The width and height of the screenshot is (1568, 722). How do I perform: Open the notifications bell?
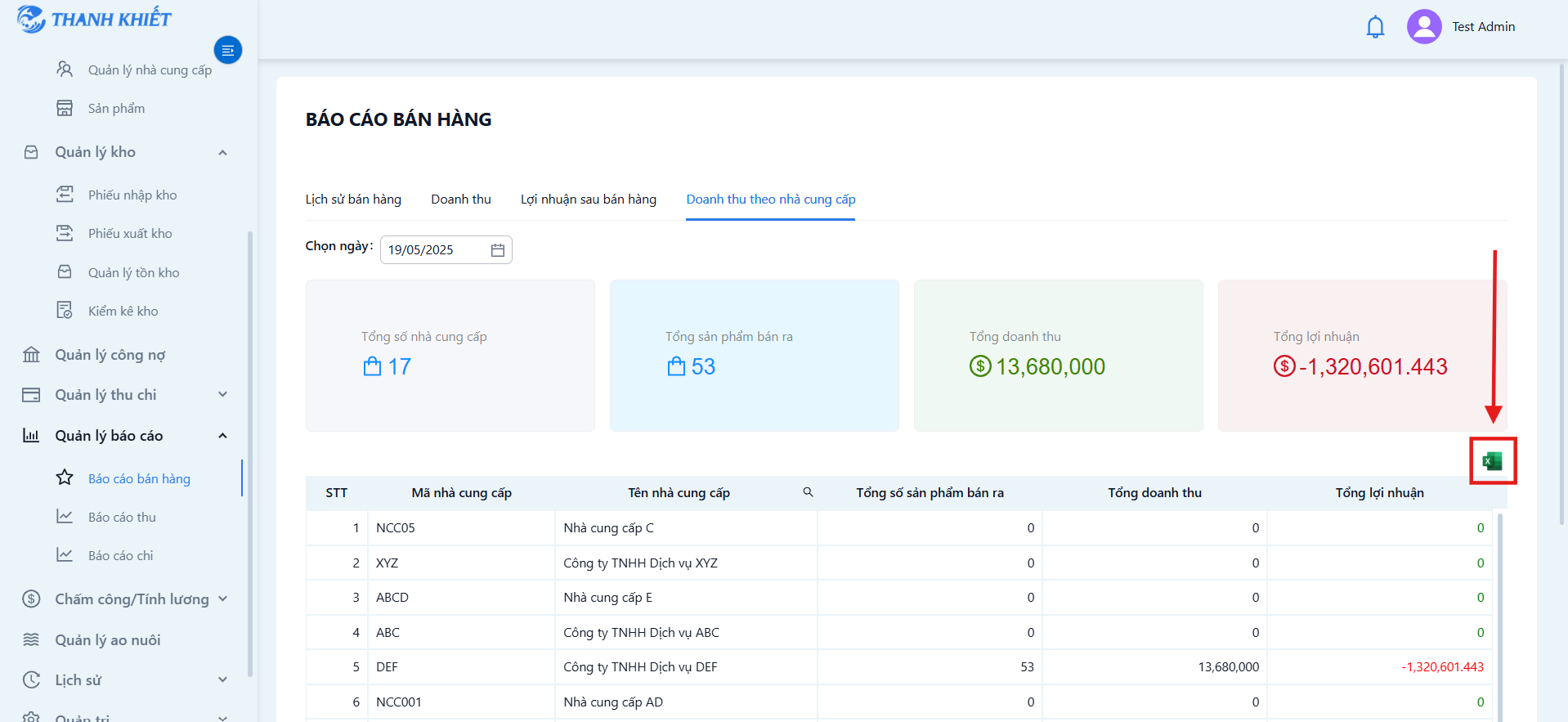[x=1375, y=27]
